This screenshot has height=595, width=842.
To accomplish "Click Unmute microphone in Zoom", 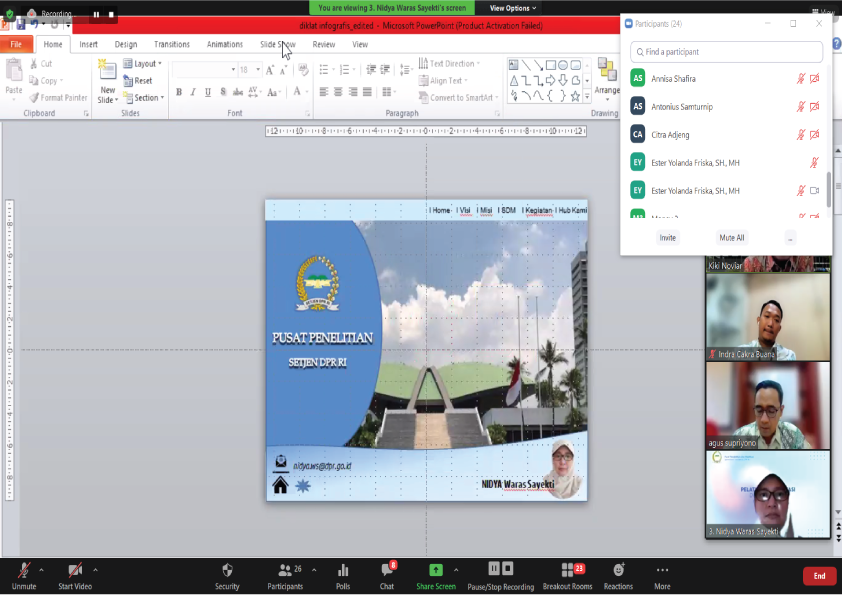I will tap(24, 576).
